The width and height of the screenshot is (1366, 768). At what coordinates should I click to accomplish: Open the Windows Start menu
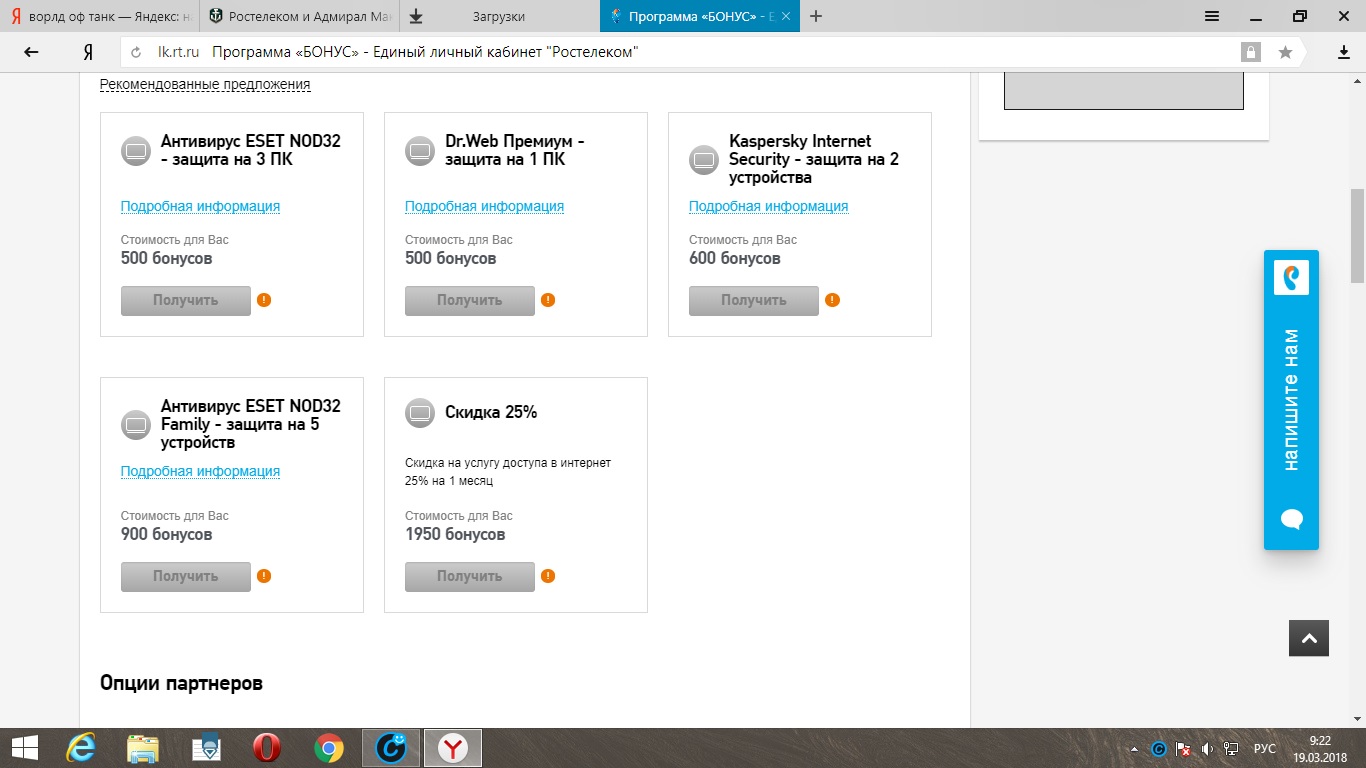point(24,748)
